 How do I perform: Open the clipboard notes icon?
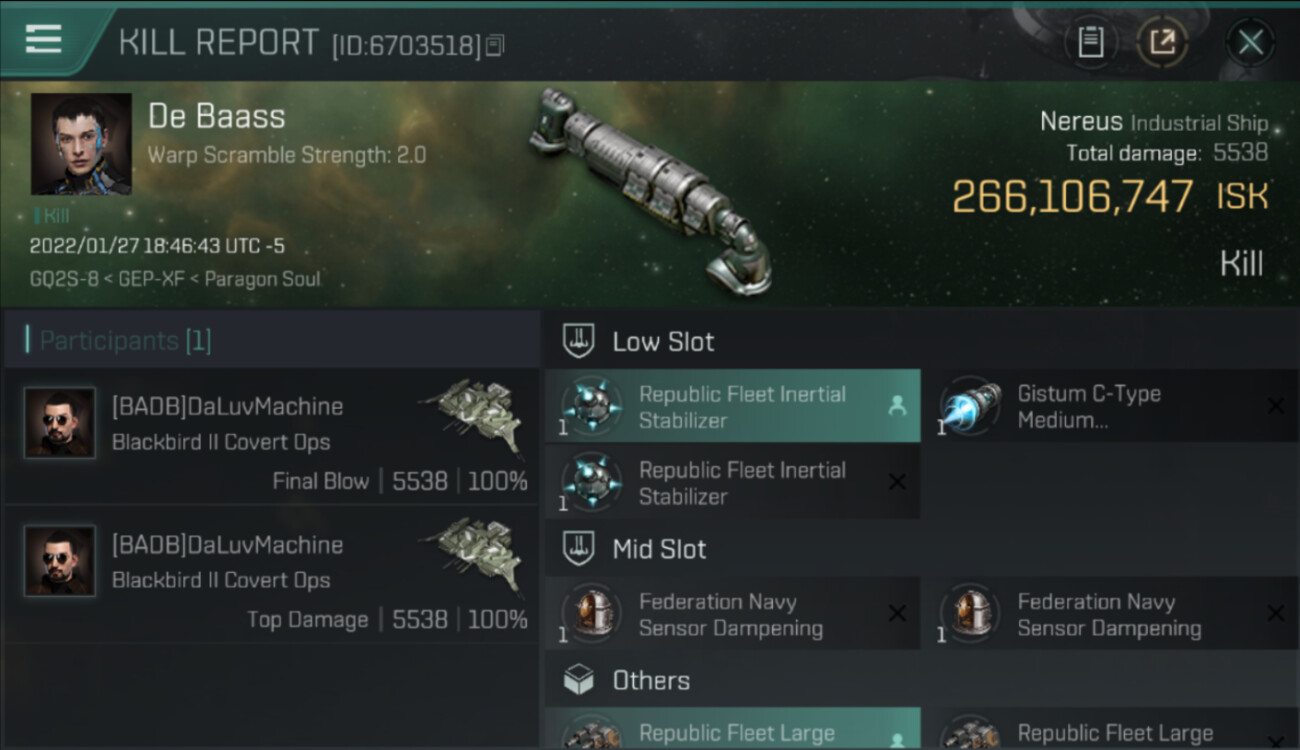1090,42
